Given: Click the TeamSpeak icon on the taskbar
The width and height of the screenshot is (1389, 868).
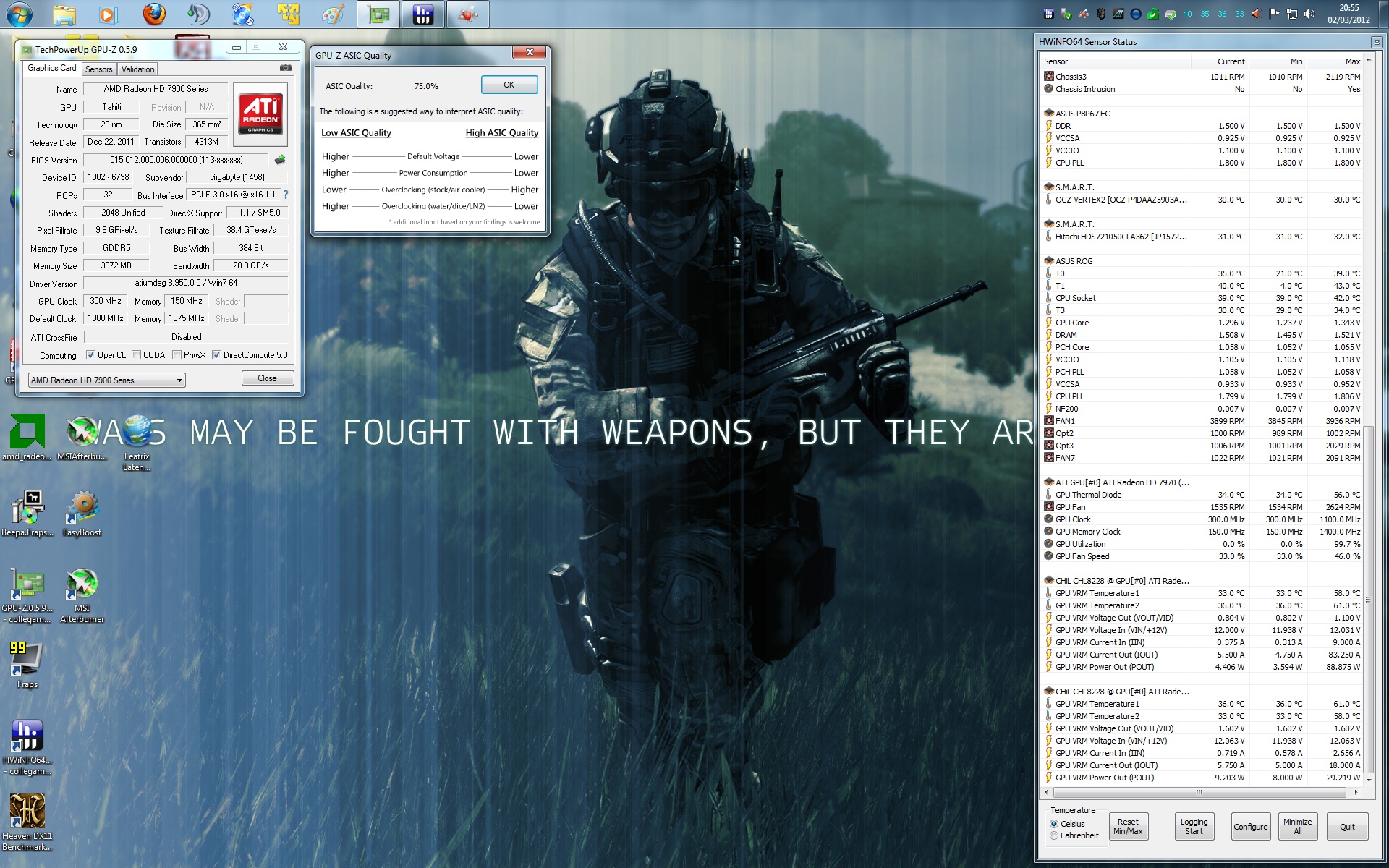Looking at the screenshot, I should [198, 14].
